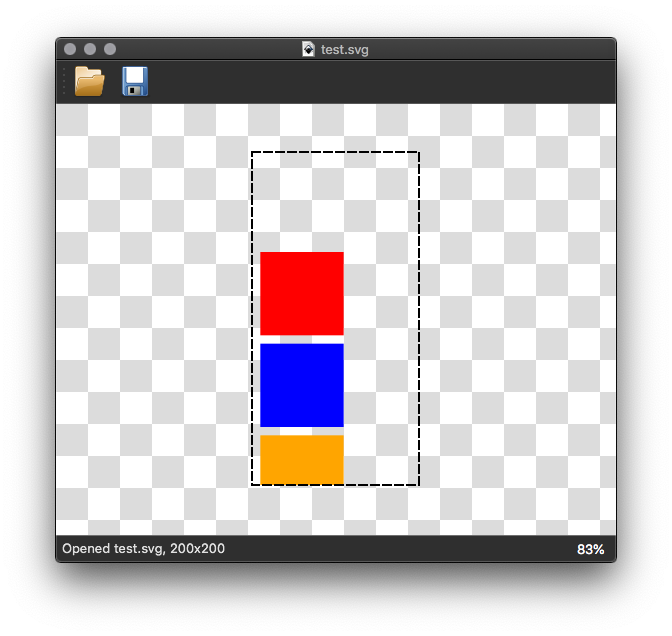This screenshot has width=672, height=636.
Task: Save the file with the floppy disk icon
Action: [x=135, y=81]
